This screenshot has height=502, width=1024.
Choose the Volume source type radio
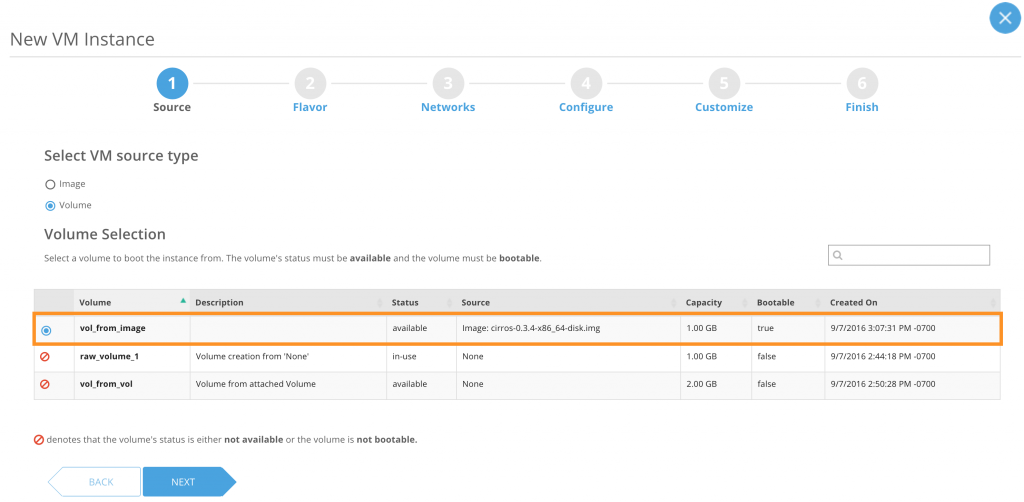click(50, 205)
